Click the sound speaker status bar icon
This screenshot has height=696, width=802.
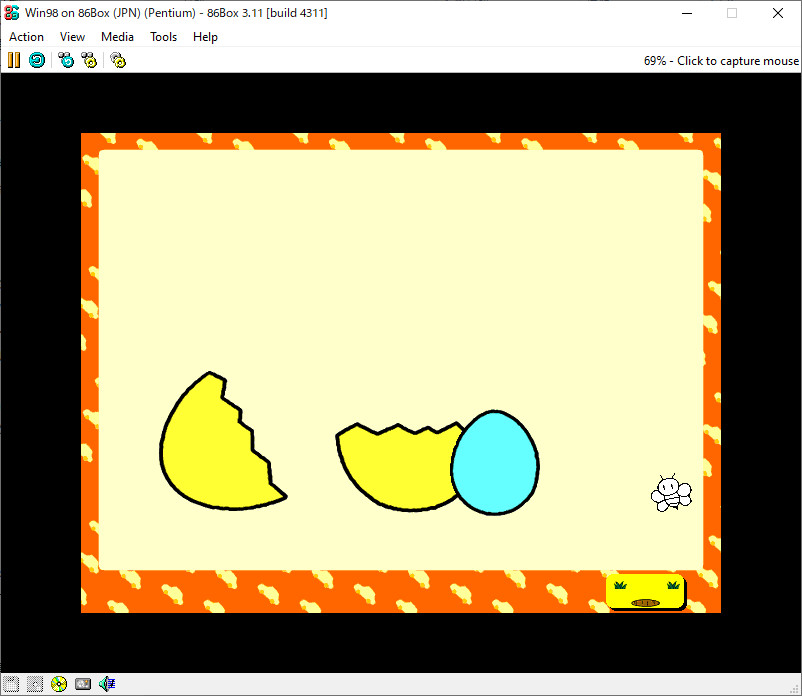click(x=107, y=684)
